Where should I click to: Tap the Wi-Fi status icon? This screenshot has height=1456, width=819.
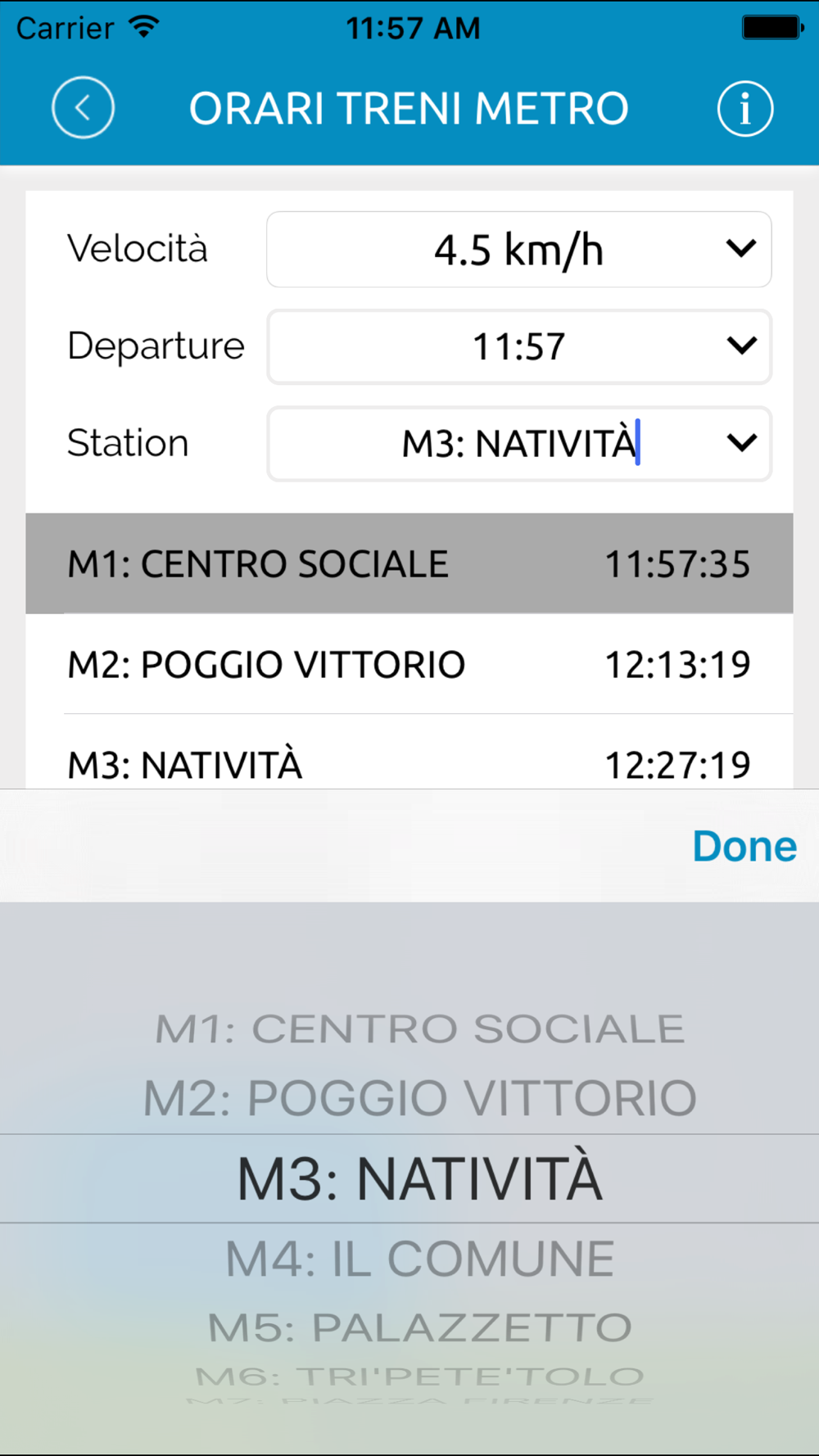(x=144, y=27)
